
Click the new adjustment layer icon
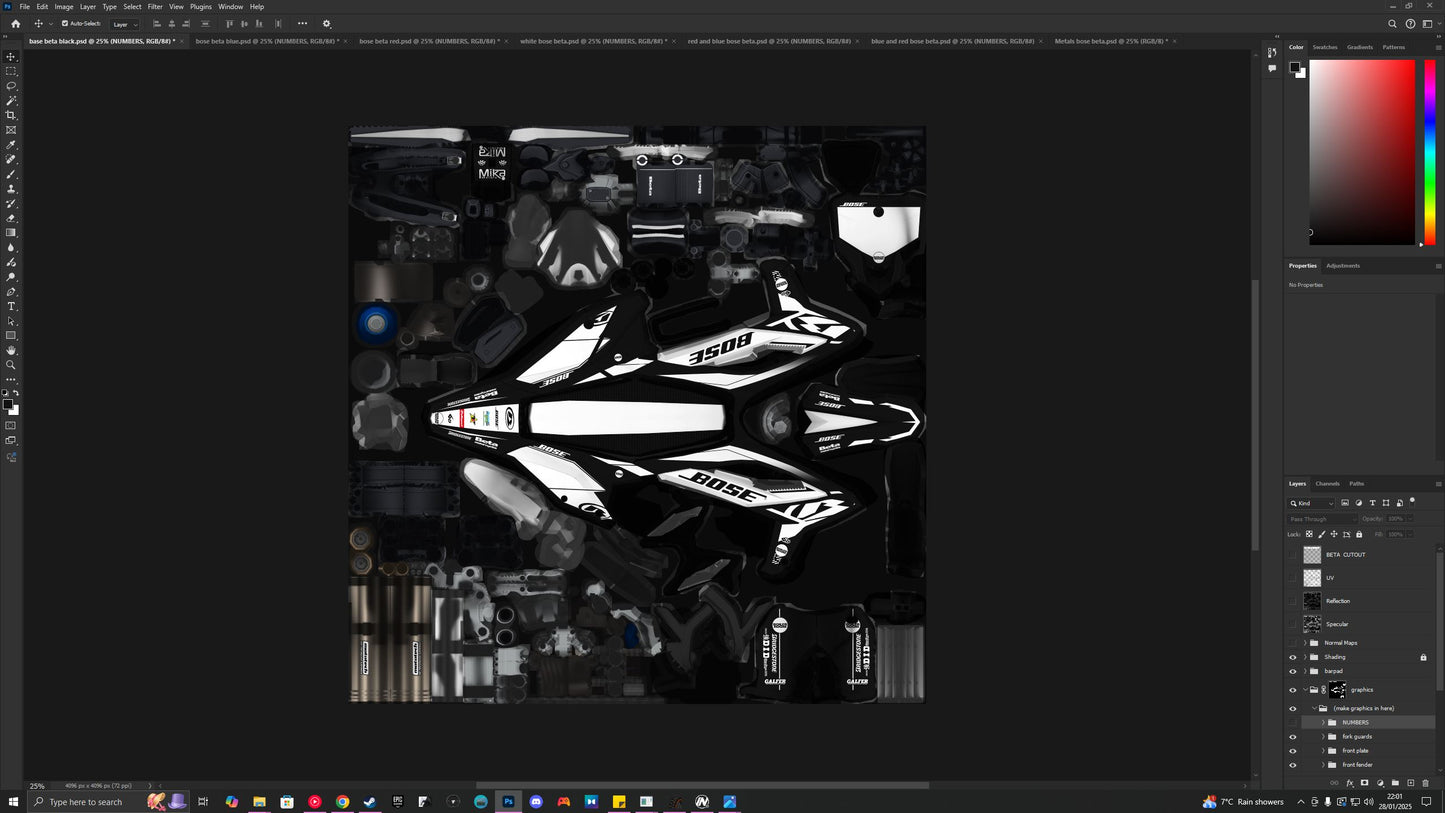pos(1380,783)
